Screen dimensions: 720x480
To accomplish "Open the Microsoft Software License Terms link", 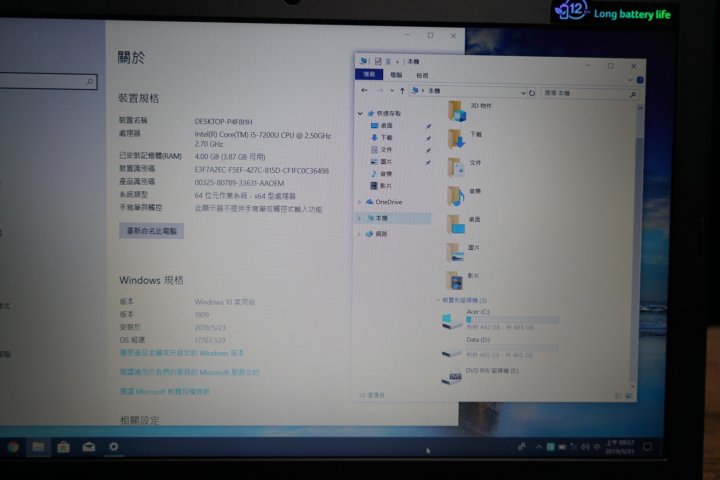I will pos(165,391).
